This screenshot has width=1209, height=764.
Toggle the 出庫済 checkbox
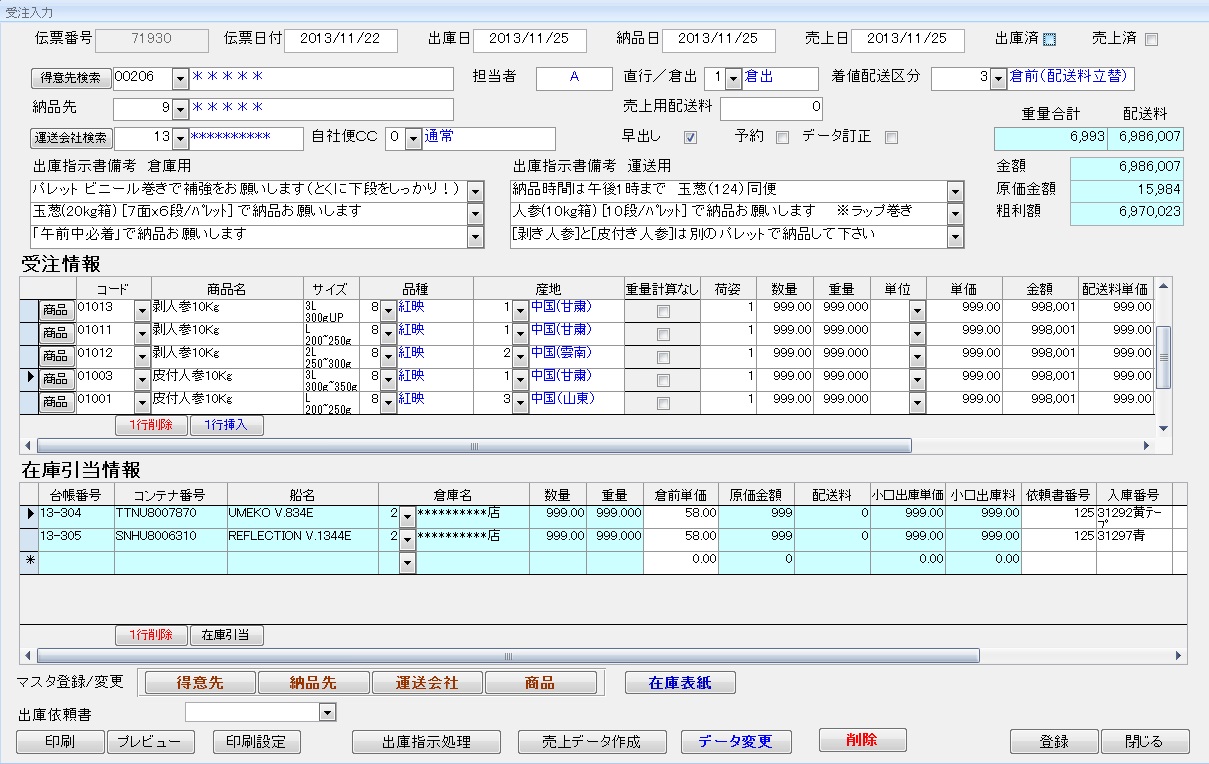coord(1049,40)
